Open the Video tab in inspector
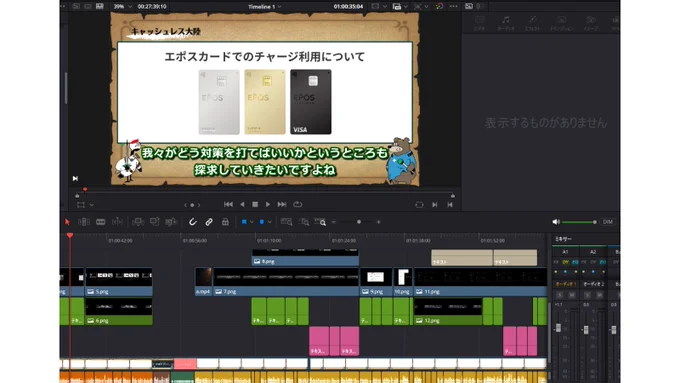The width and height of the screenshot is (680, 383). click(480, 23)
